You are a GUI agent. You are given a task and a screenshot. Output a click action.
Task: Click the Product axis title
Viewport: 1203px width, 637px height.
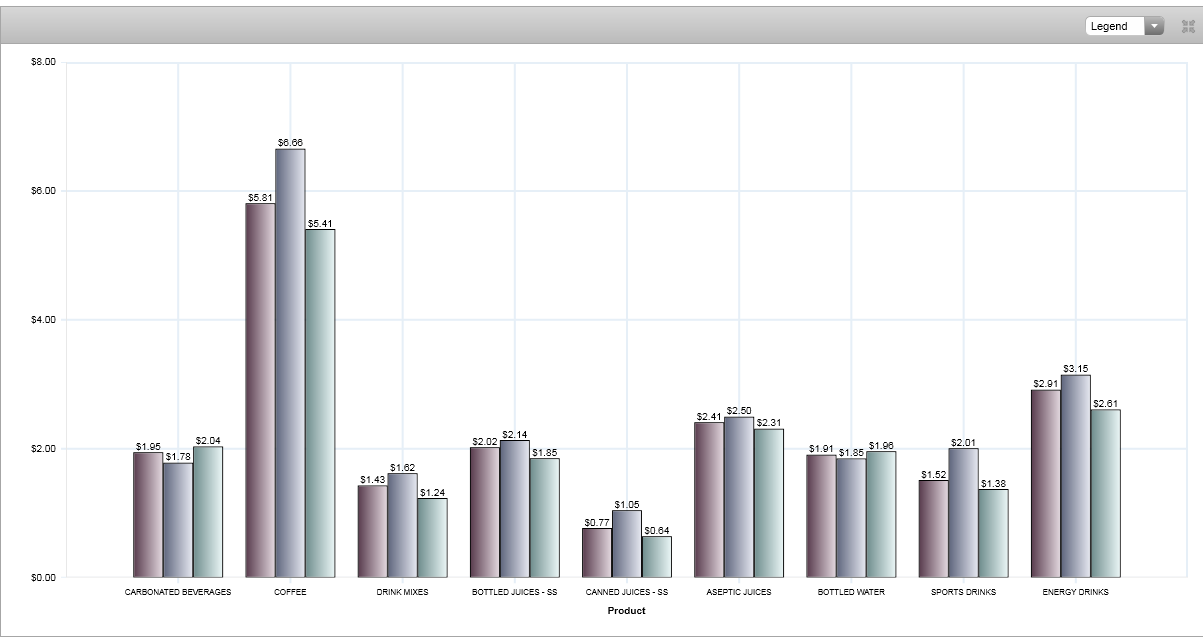(x=626, y=611)
